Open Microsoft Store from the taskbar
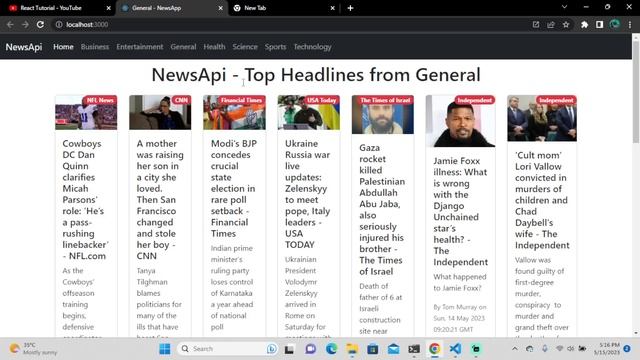Image resolution: width=640 pixels, height=360 pixels. coord(373,349)
